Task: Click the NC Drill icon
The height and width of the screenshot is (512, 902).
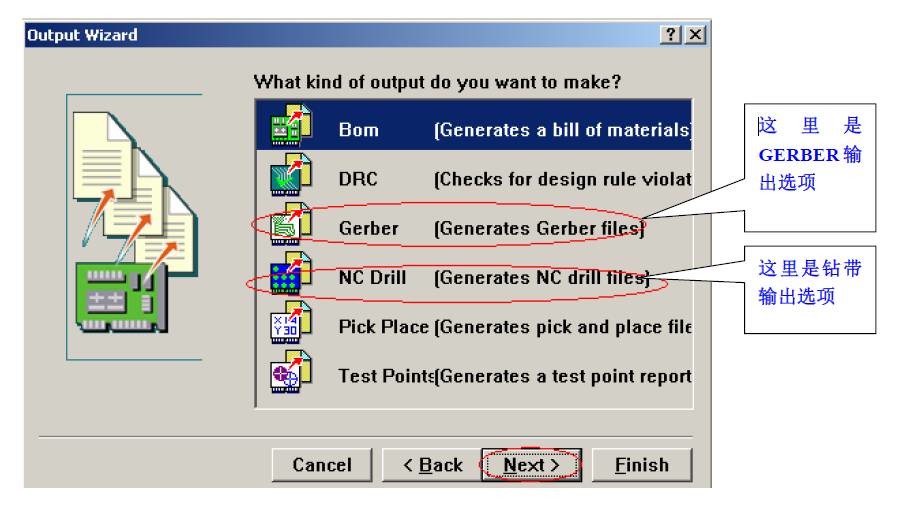Action: click(274, 277)
